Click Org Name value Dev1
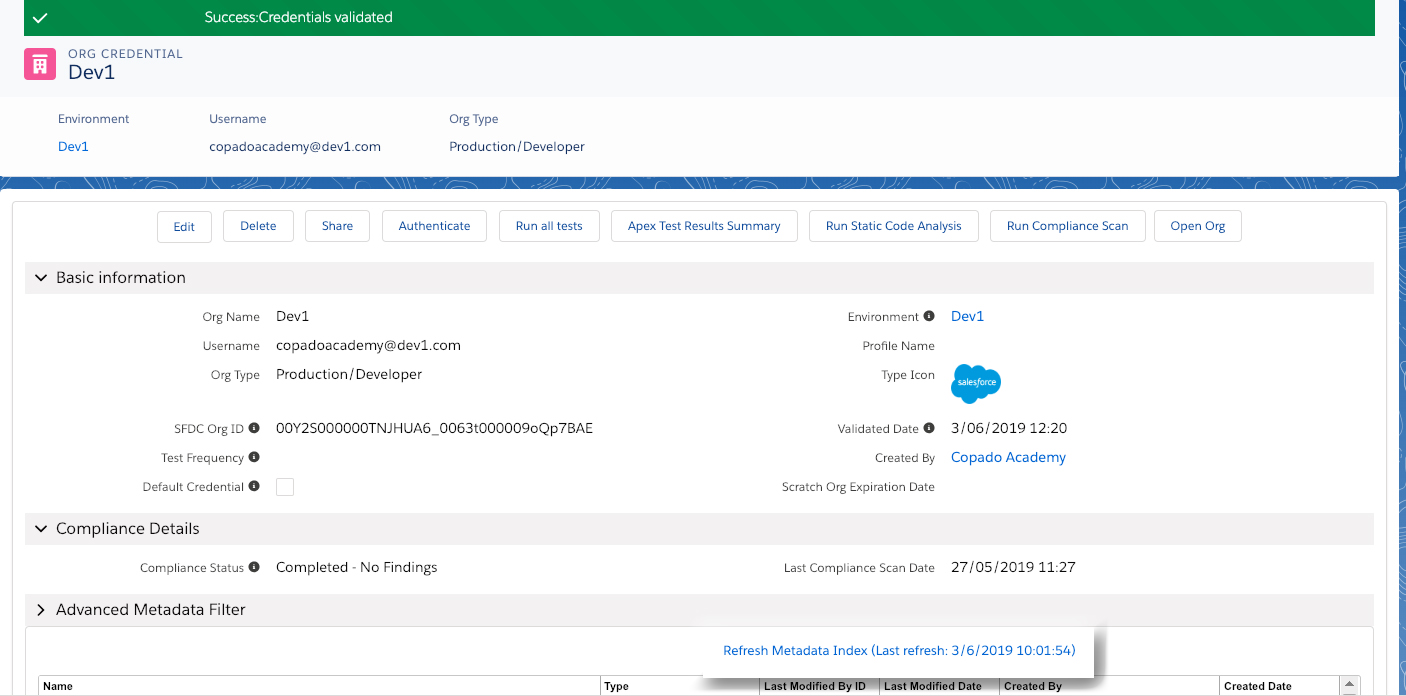 pos(293,316)
